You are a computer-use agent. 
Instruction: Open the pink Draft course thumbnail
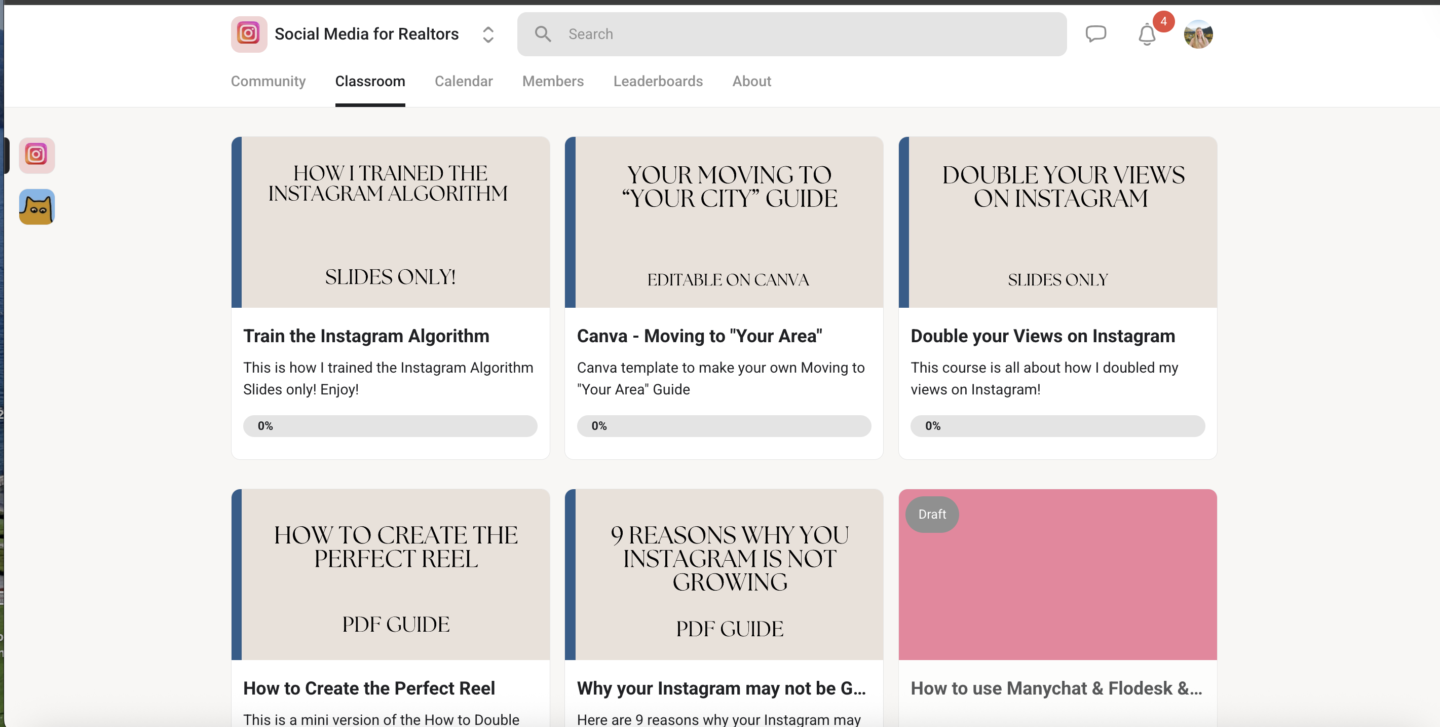click(1058, 575)
